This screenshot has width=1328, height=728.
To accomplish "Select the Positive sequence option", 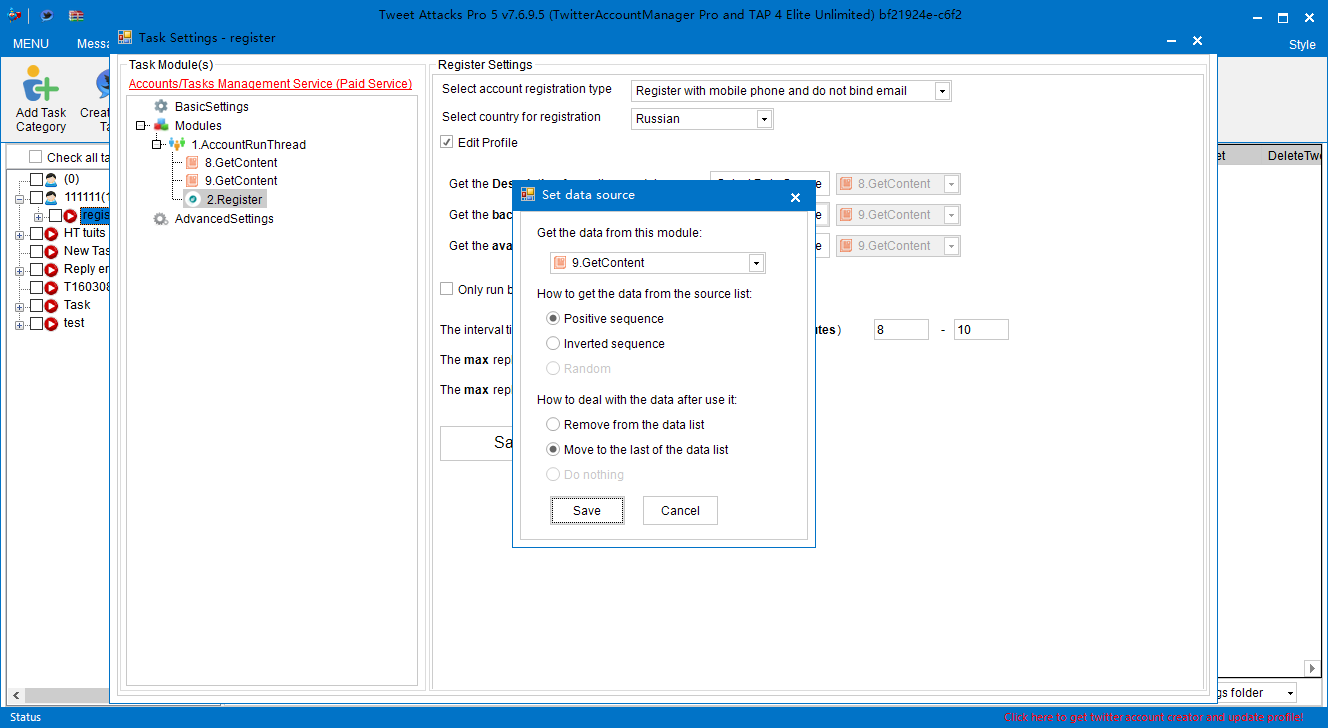I will coord(553,318).
